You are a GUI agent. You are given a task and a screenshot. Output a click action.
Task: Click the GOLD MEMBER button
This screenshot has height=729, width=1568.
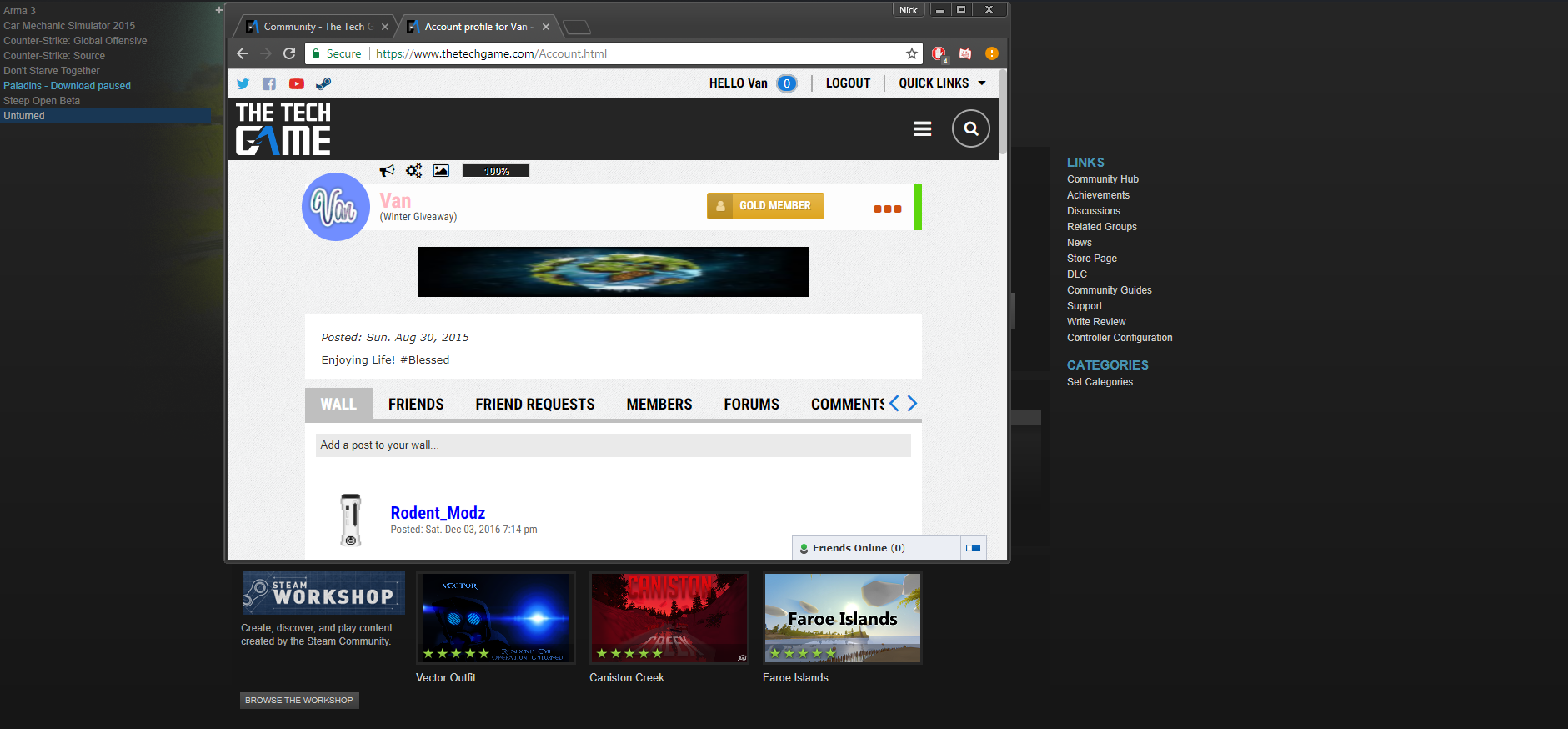coord(765,206)
